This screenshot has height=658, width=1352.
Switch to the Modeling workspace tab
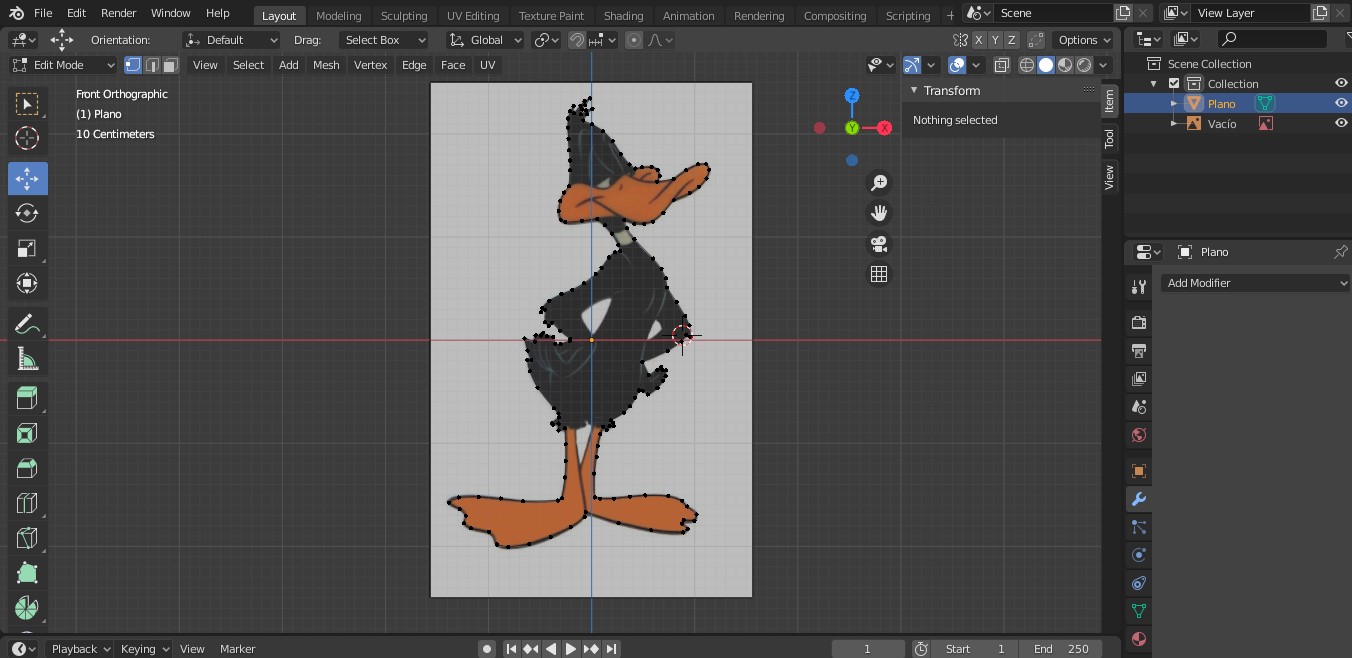[338, 16]
